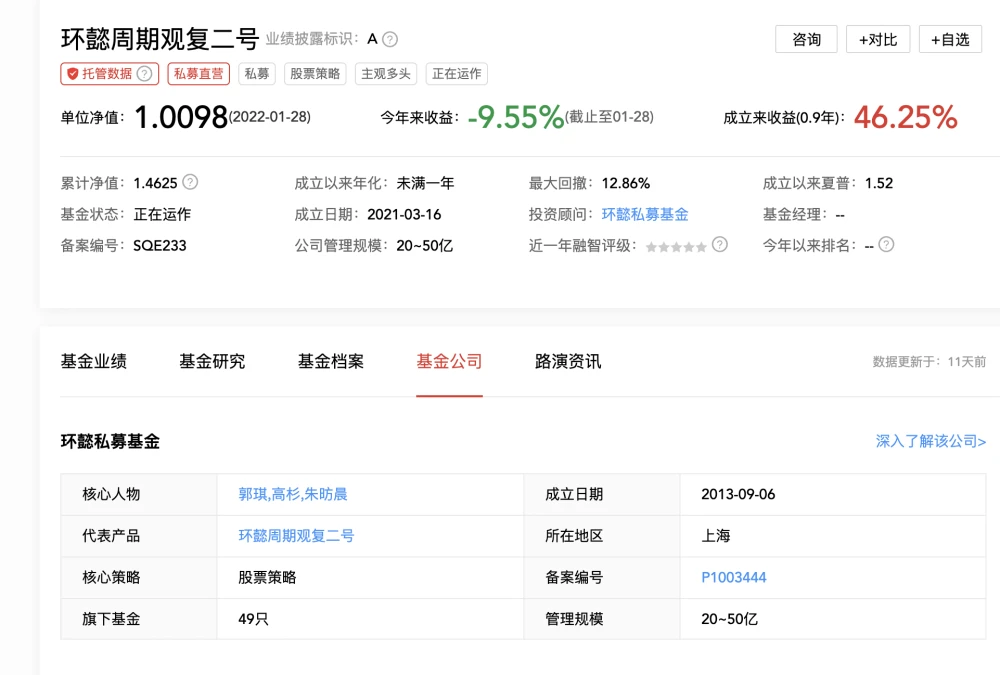Click 管理规模 table value 20~50亿
Viewport: 1000px width, 675px height.
coord(730,619)
